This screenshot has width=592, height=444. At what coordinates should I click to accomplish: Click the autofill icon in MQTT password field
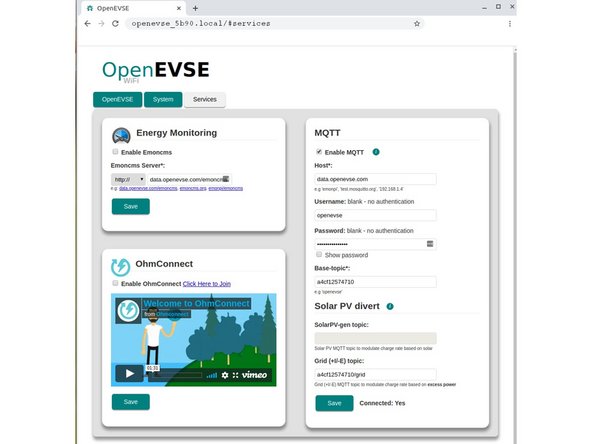coord(430,244)
